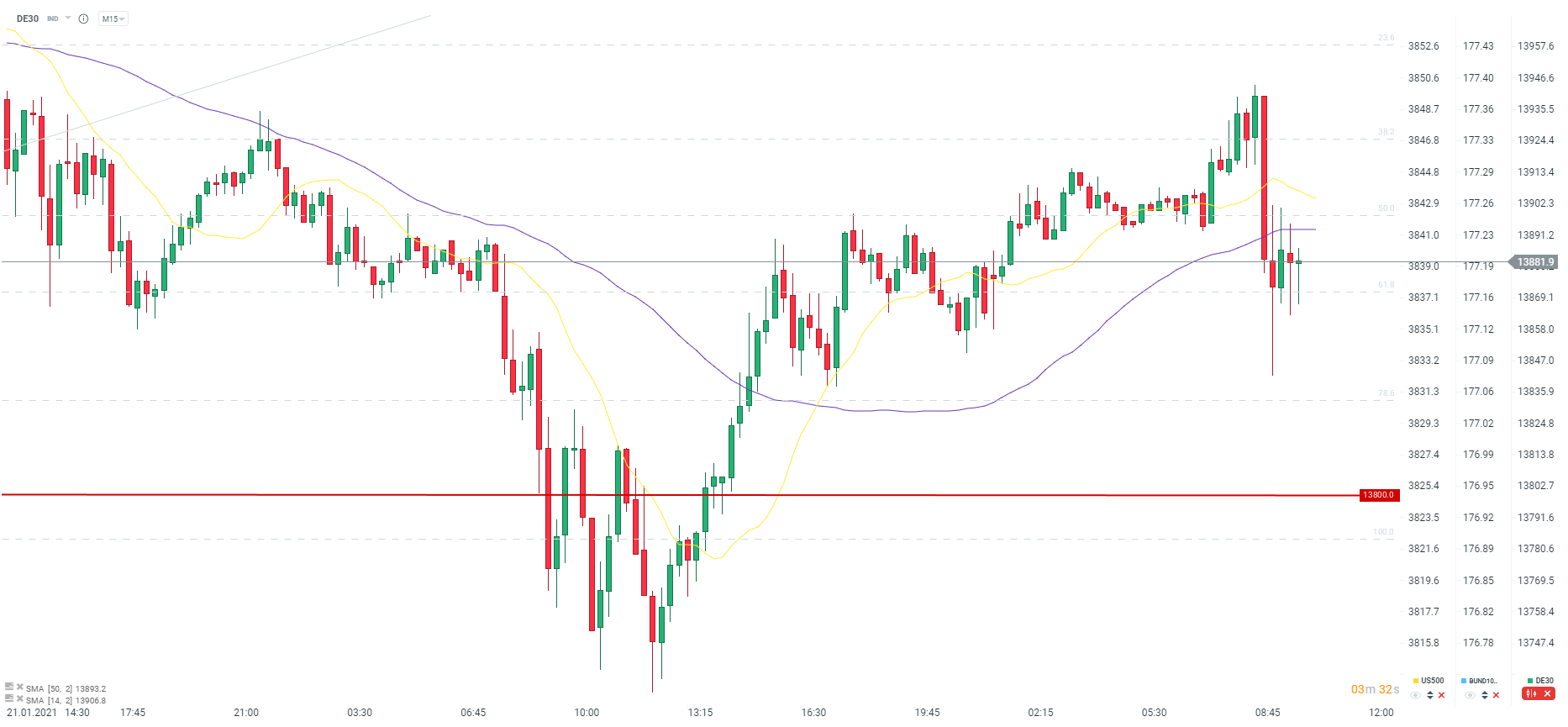Toggle US500 overlay visibility eye
Viewport: 1568px width, 727px height.
click(x=1416, y=695)
